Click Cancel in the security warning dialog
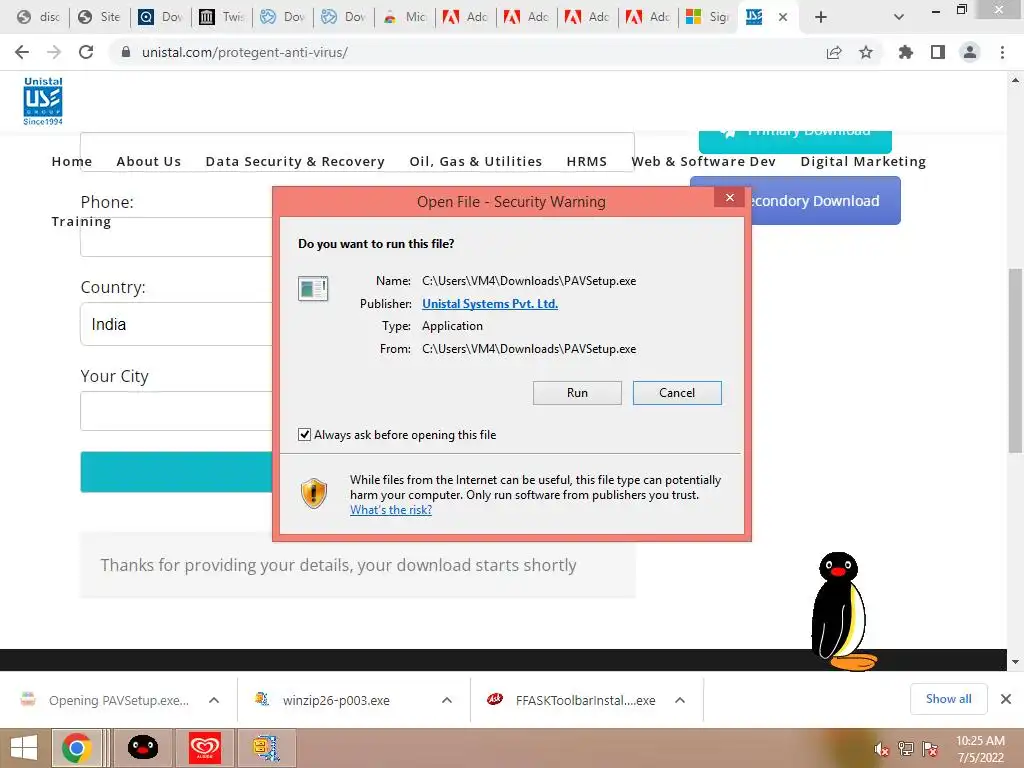Viewport: 1024px width, 768px height. (677, 392)
